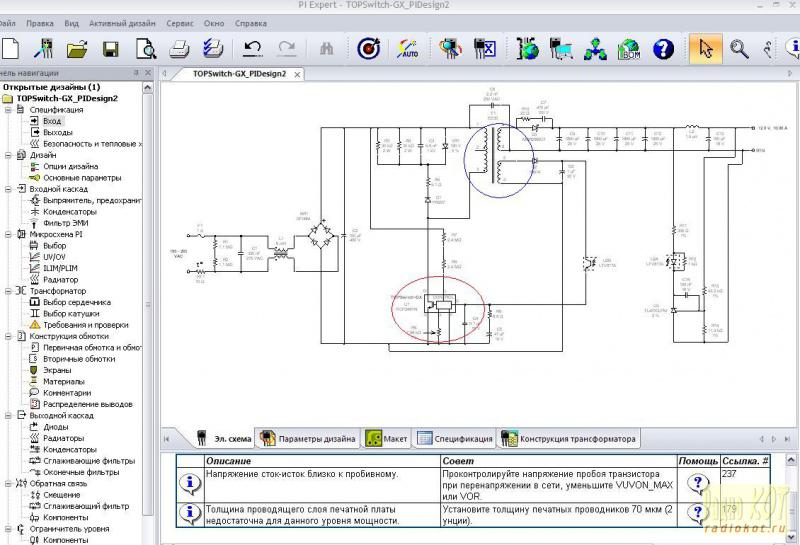Close the TOPSwitch-GX_PIDesign2 document tab

(x=297, y=74)
